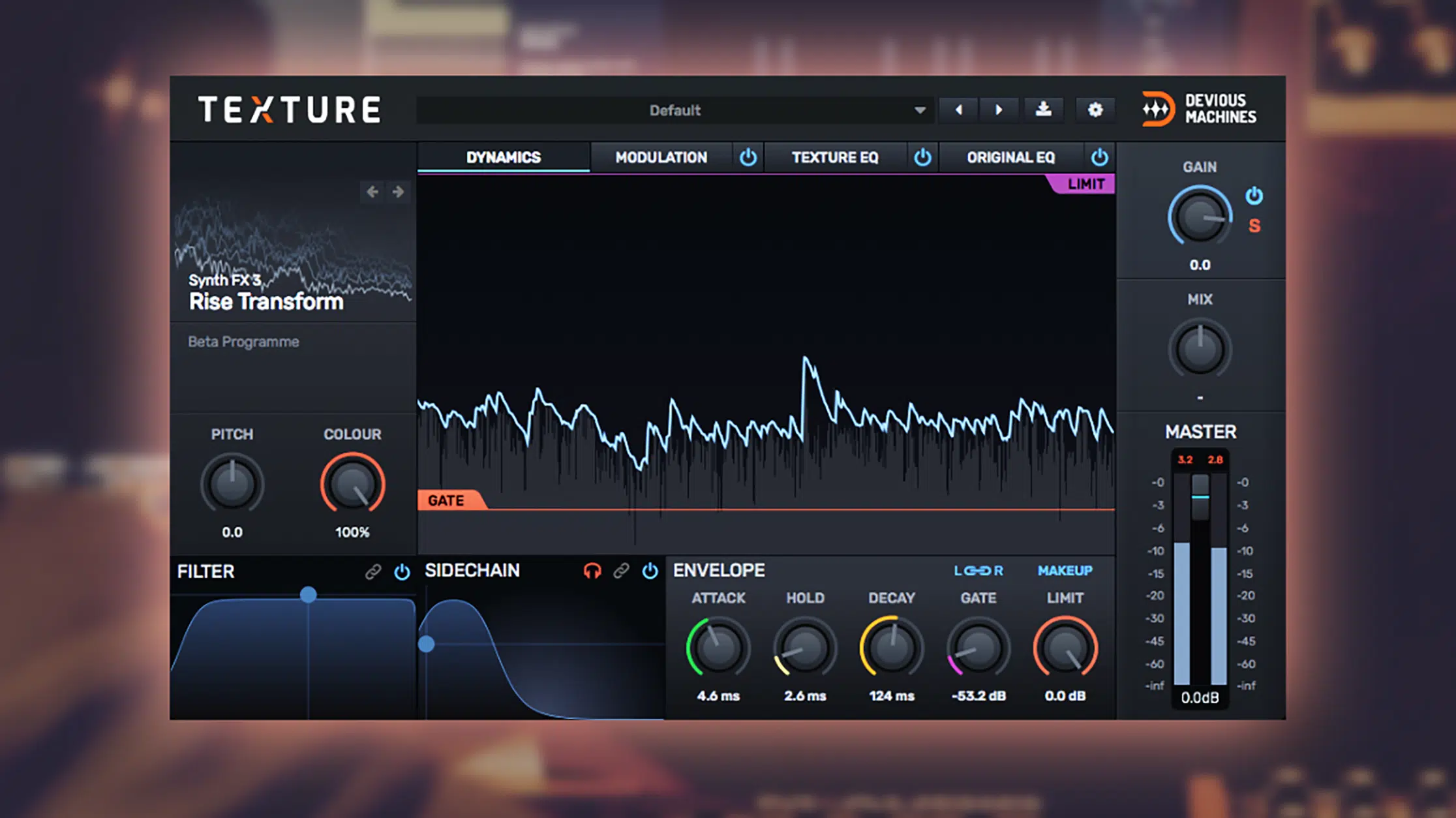The height and width of the screenshot is (818, 1456).
Task: Toggle the Sidechain power button
Action: coord(650,571)
